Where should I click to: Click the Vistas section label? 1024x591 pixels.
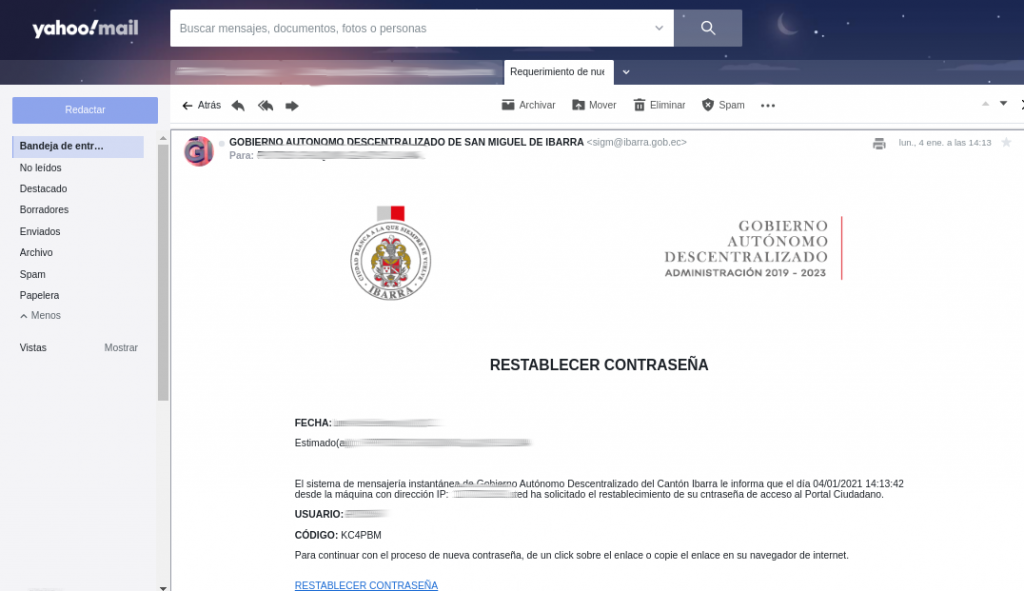click(33, 347)
